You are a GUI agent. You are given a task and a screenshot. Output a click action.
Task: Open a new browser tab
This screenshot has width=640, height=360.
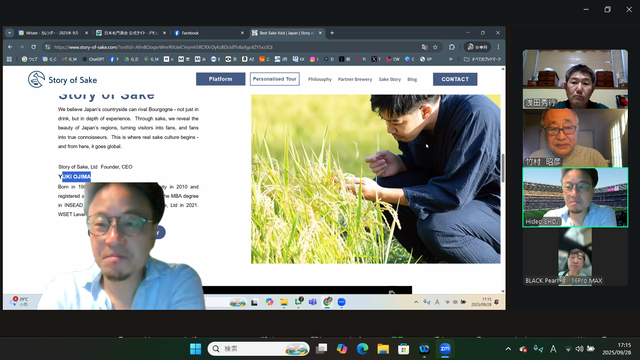332,33
